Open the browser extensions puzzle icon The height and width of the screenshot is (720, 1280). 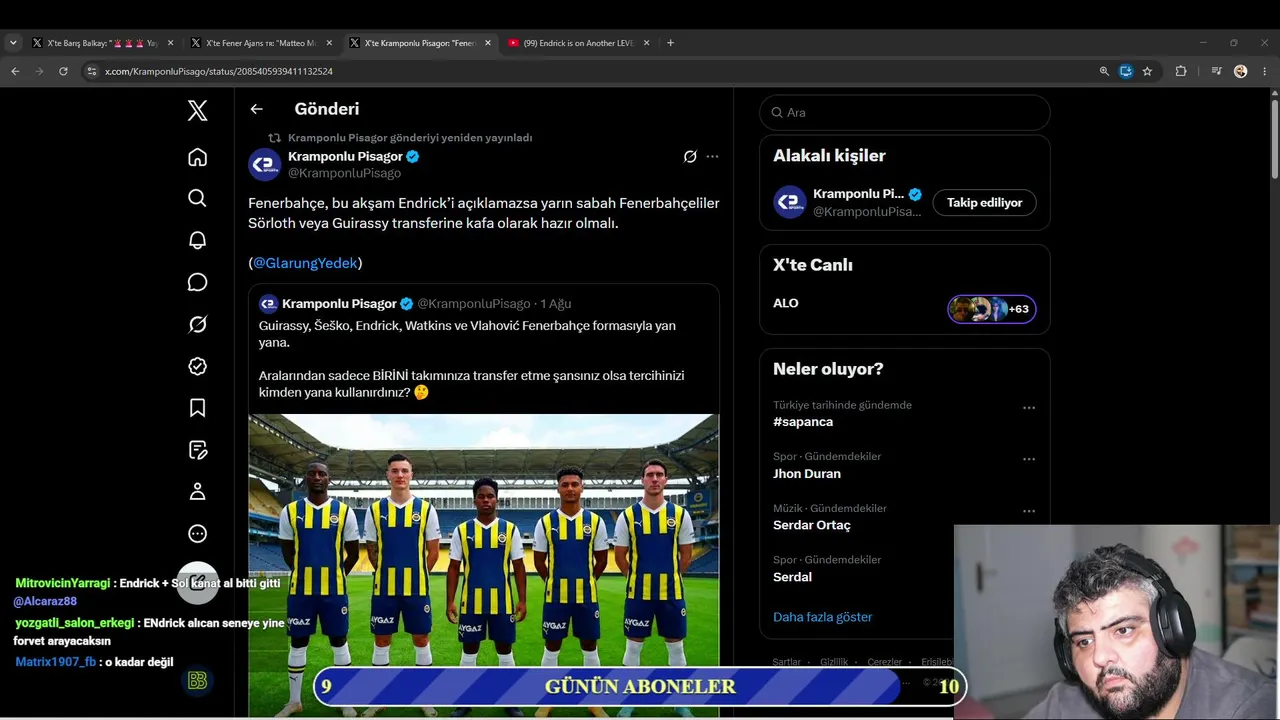tap(1181, 71)
